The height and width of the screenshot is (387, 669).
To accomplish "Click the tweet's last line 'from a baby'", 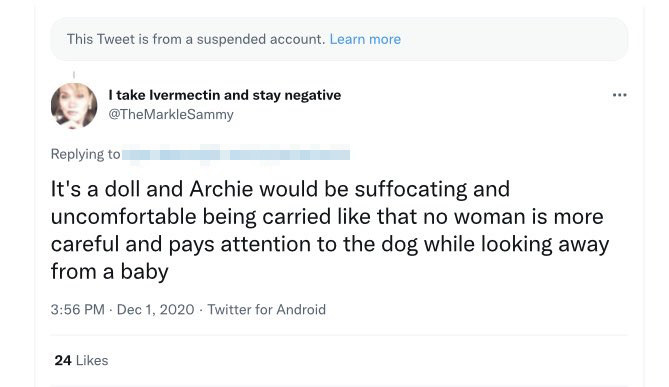I will 110,272.
